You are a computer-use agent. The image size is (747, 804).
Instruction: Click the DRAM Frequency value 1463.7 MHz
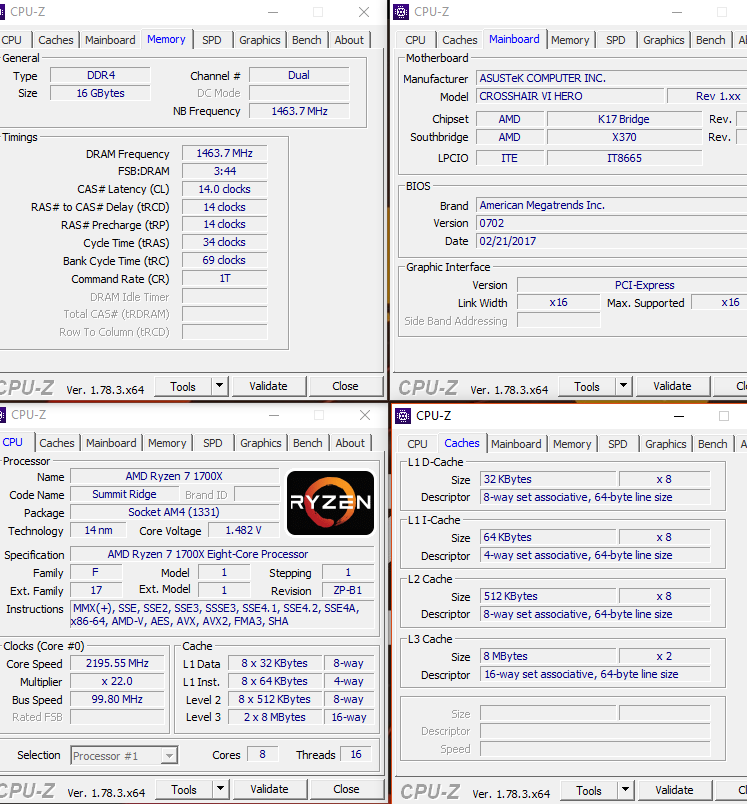225,153
